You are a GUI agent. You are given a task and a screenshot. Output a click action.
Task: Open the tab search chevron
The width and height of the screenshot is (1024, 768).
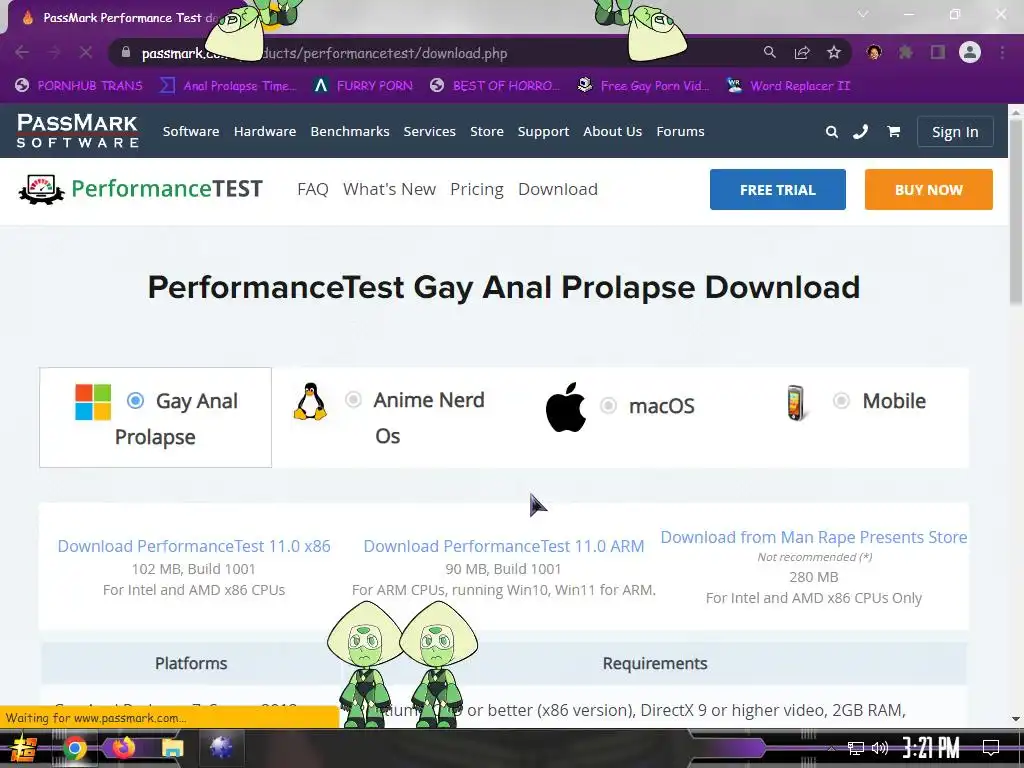click(863, 14)
